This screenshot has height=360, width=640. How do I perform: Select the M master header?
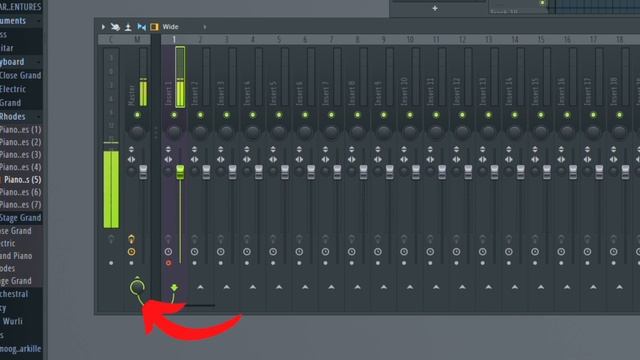point(137,40)
